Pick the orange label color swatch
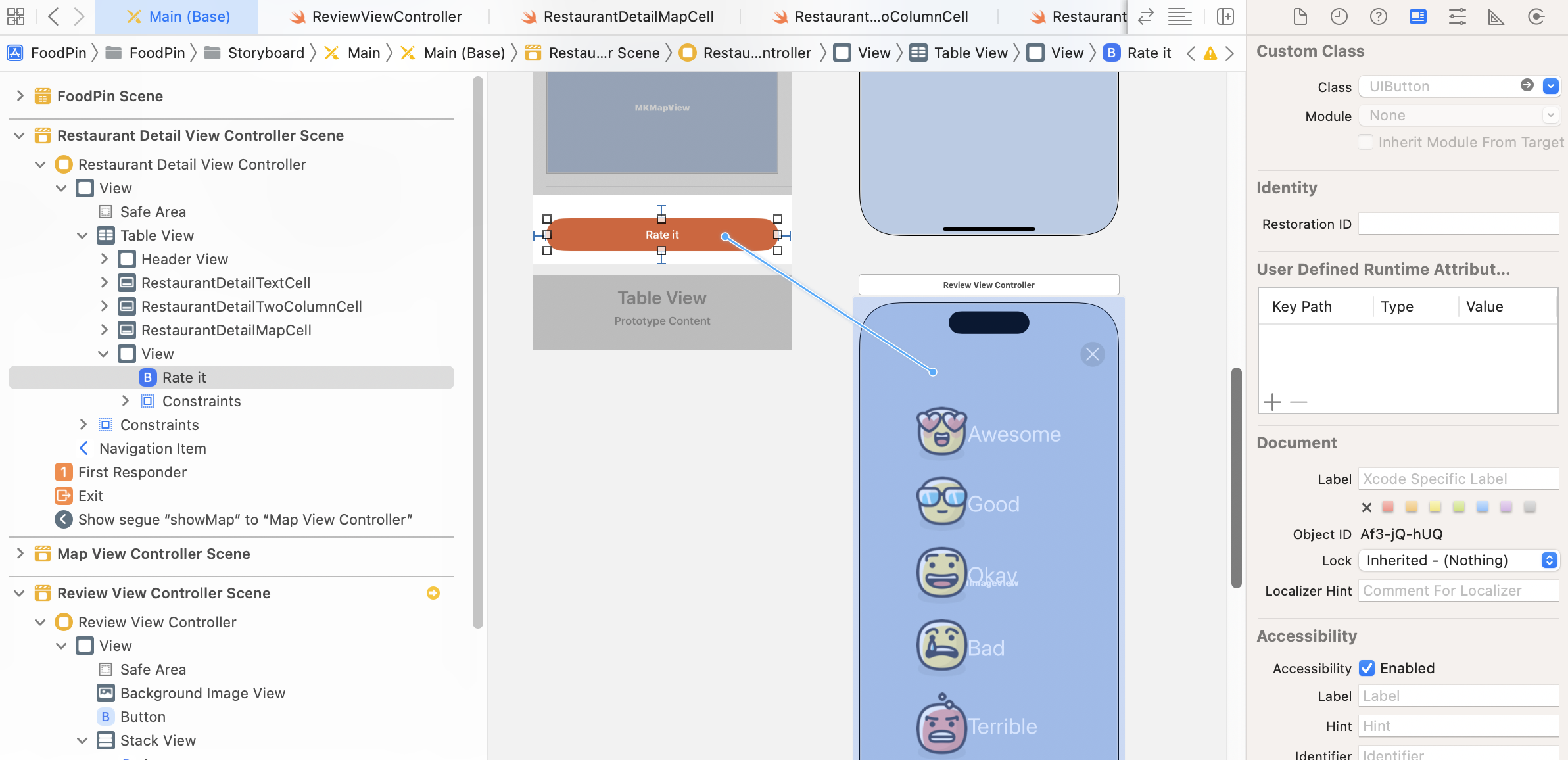This screenshot has width=1568, height=760. click(x=1411, y=507)
